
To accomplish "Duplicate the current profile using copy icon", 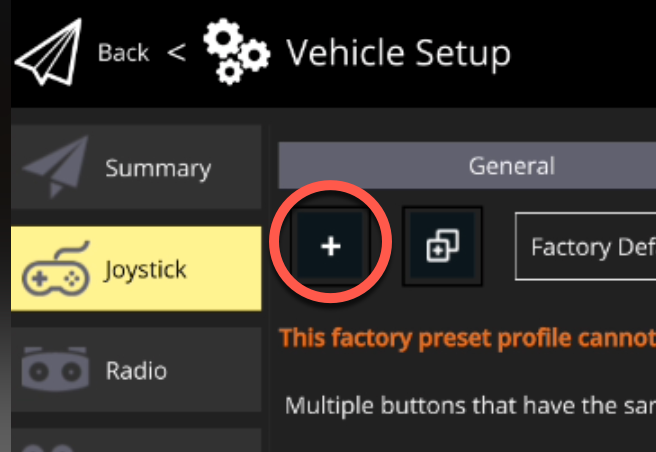I will click(x=441, y=245).
